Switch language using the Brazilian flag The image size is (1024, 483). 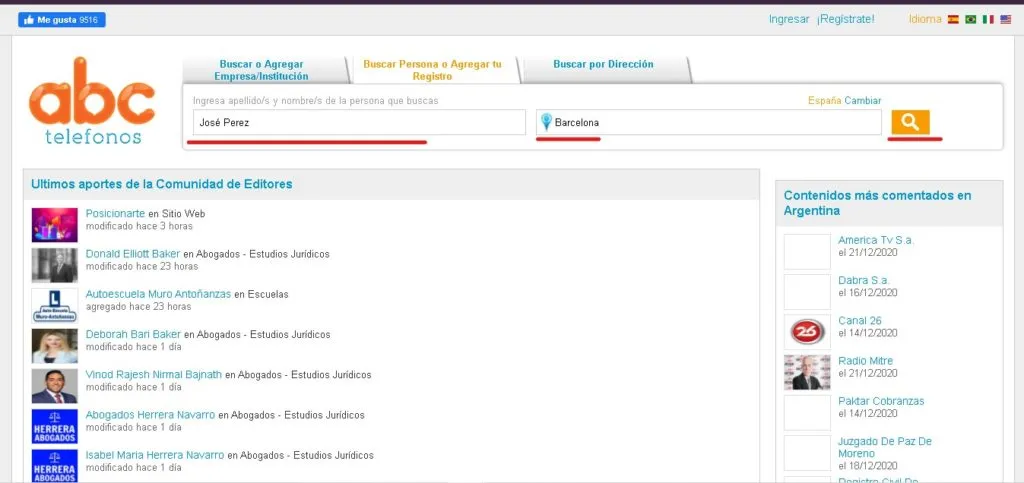tap(970, 19)
